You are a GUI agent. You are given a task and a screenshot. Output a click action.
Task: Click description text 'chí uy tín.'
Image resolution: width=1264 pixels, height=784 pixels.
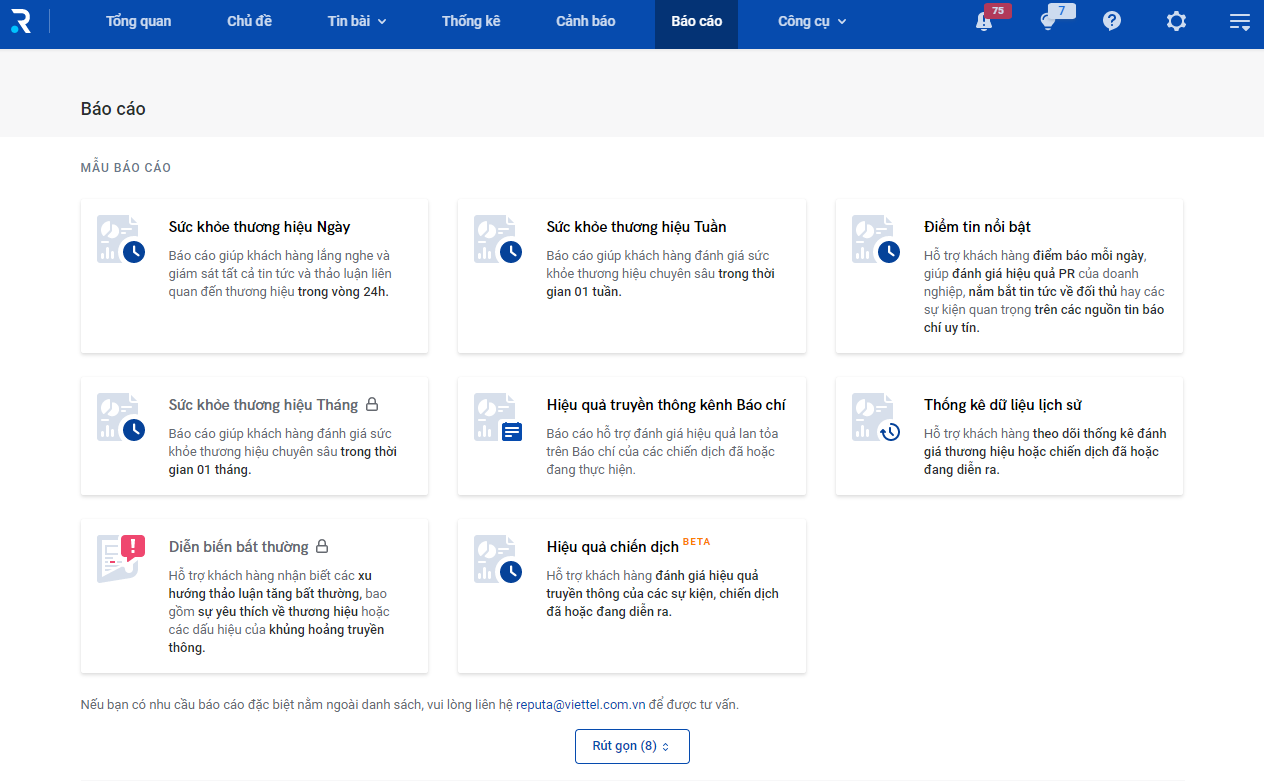click(952, 328)
